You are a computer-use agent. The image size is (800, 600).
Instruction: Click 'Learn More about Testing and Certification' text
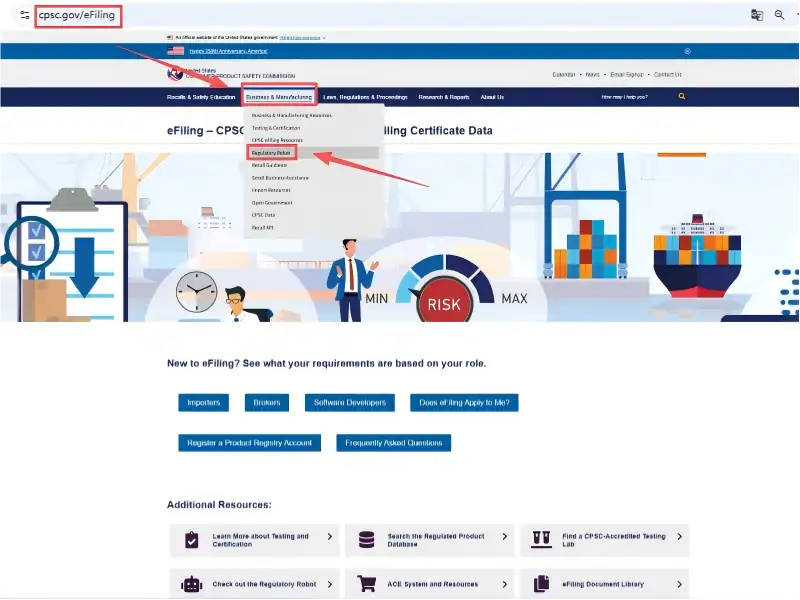tap(260, 540)
